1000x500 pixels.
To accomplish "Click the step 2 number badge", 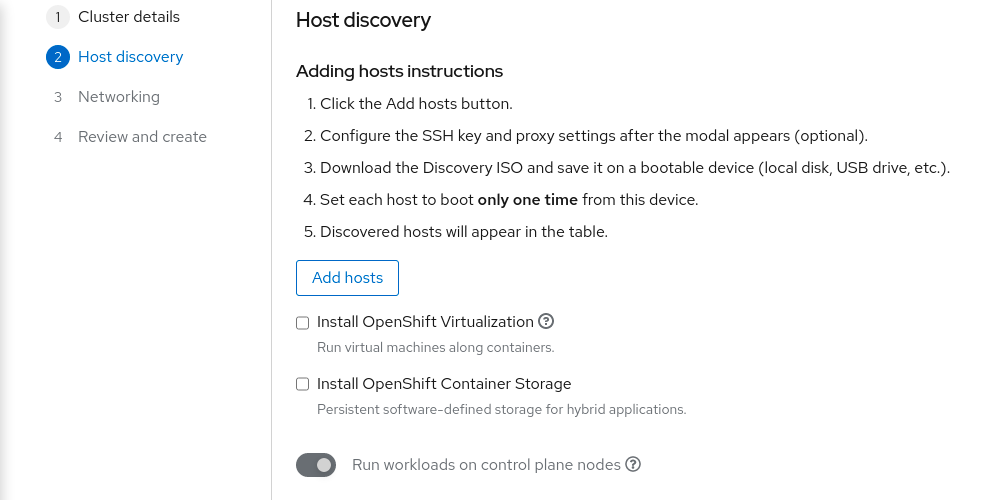I will coord(58,57).
